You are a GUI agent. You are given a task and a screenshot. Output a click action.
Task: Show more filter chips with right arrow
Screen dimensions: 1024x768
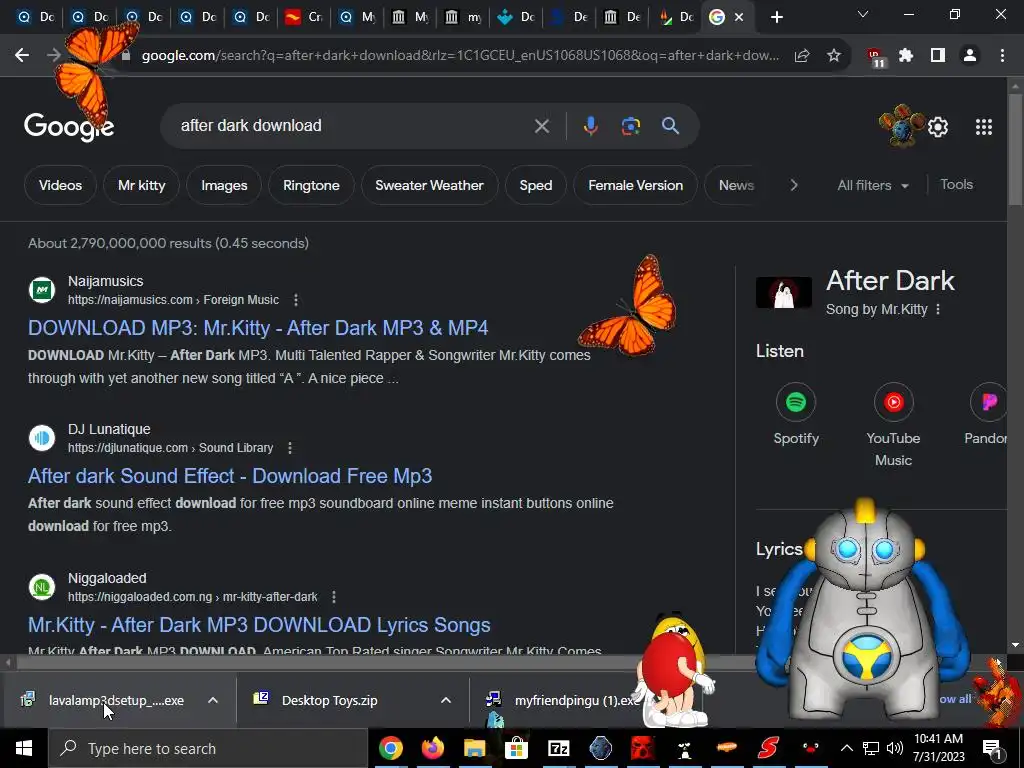pyautogui.click(x=793, y=185)
